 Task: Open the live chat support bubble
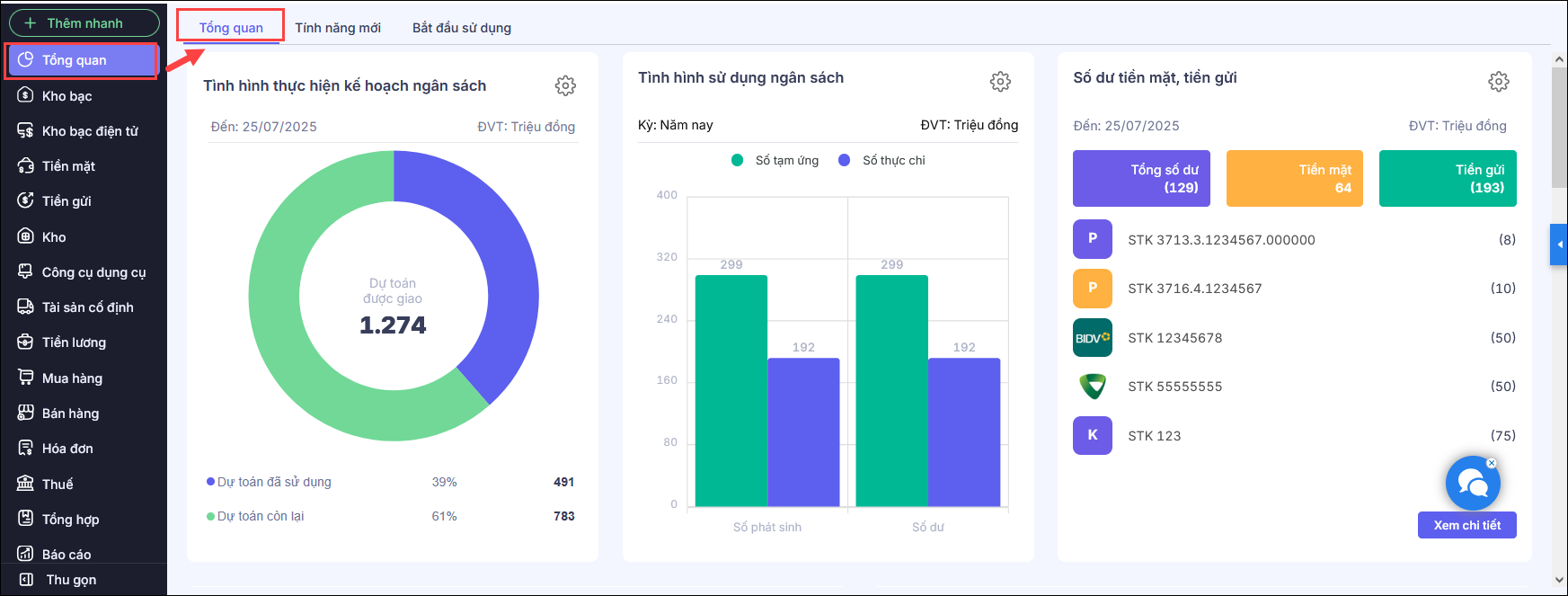1473,484
